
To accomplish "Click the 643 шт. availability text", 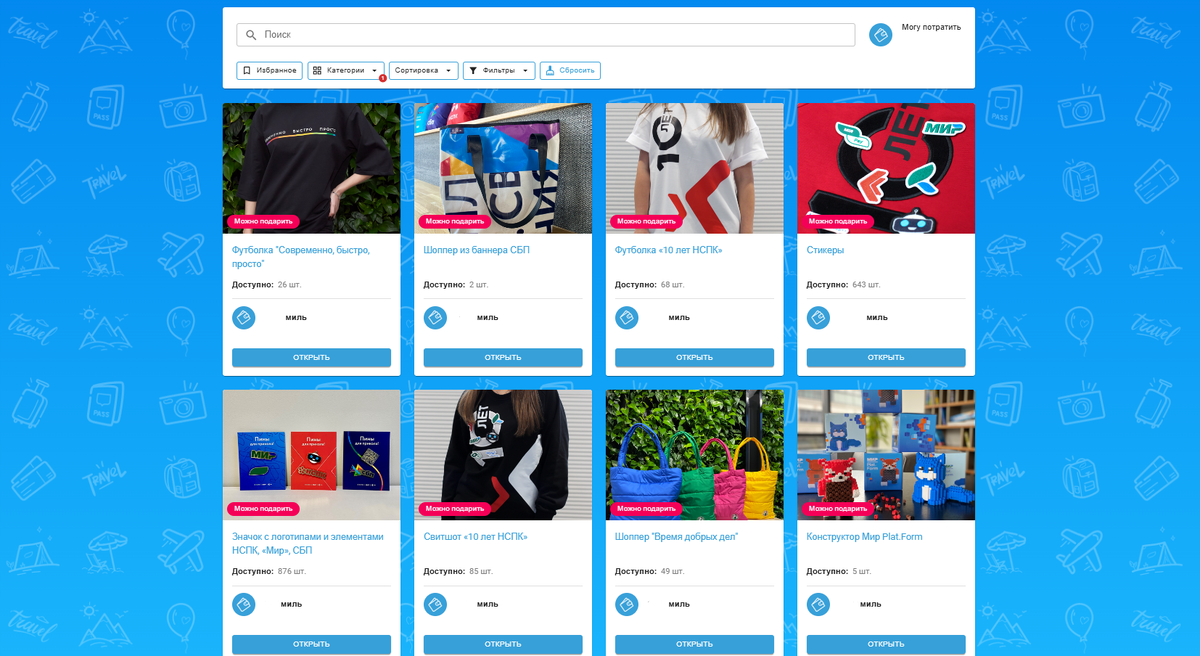I will tap(866, 285).
